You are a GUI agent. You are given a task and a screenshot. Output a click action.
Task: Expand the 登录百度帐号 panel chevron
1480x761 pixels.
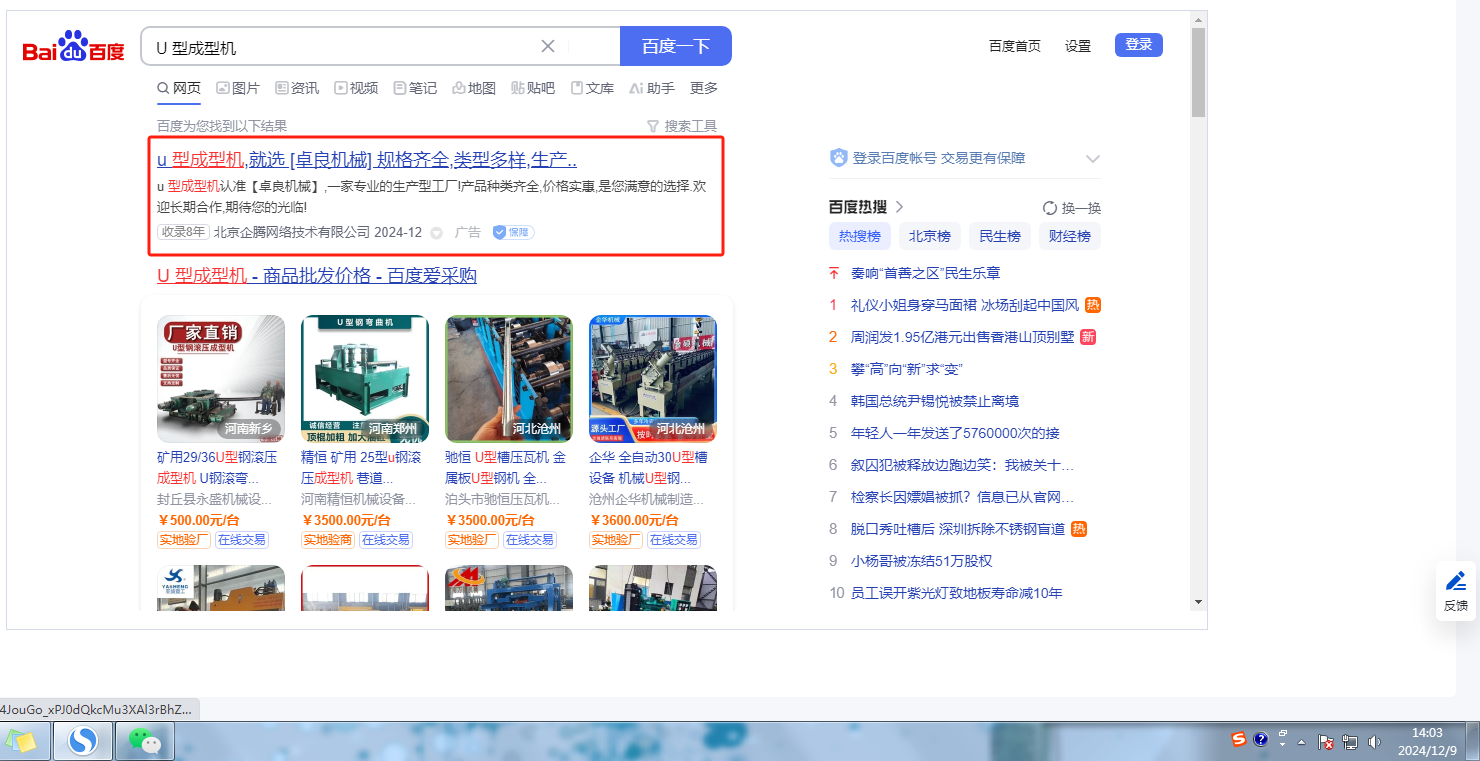tap(1093, 158)
